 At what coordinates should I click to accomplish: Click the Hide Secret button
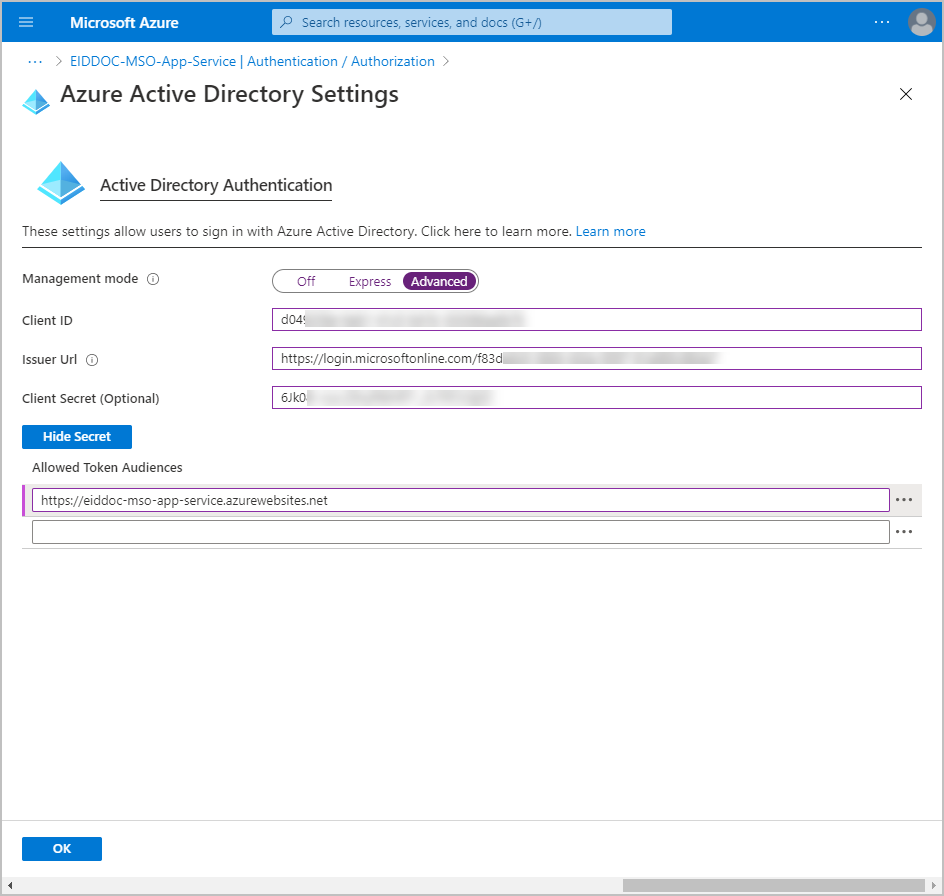(77, 437)
